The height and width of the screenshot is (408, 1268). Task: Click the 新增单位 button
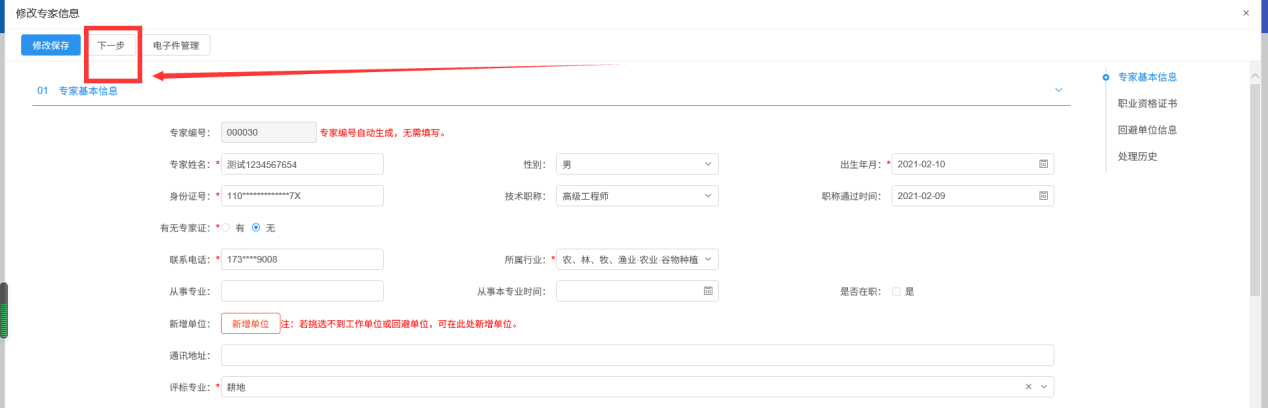click(250, 324)
